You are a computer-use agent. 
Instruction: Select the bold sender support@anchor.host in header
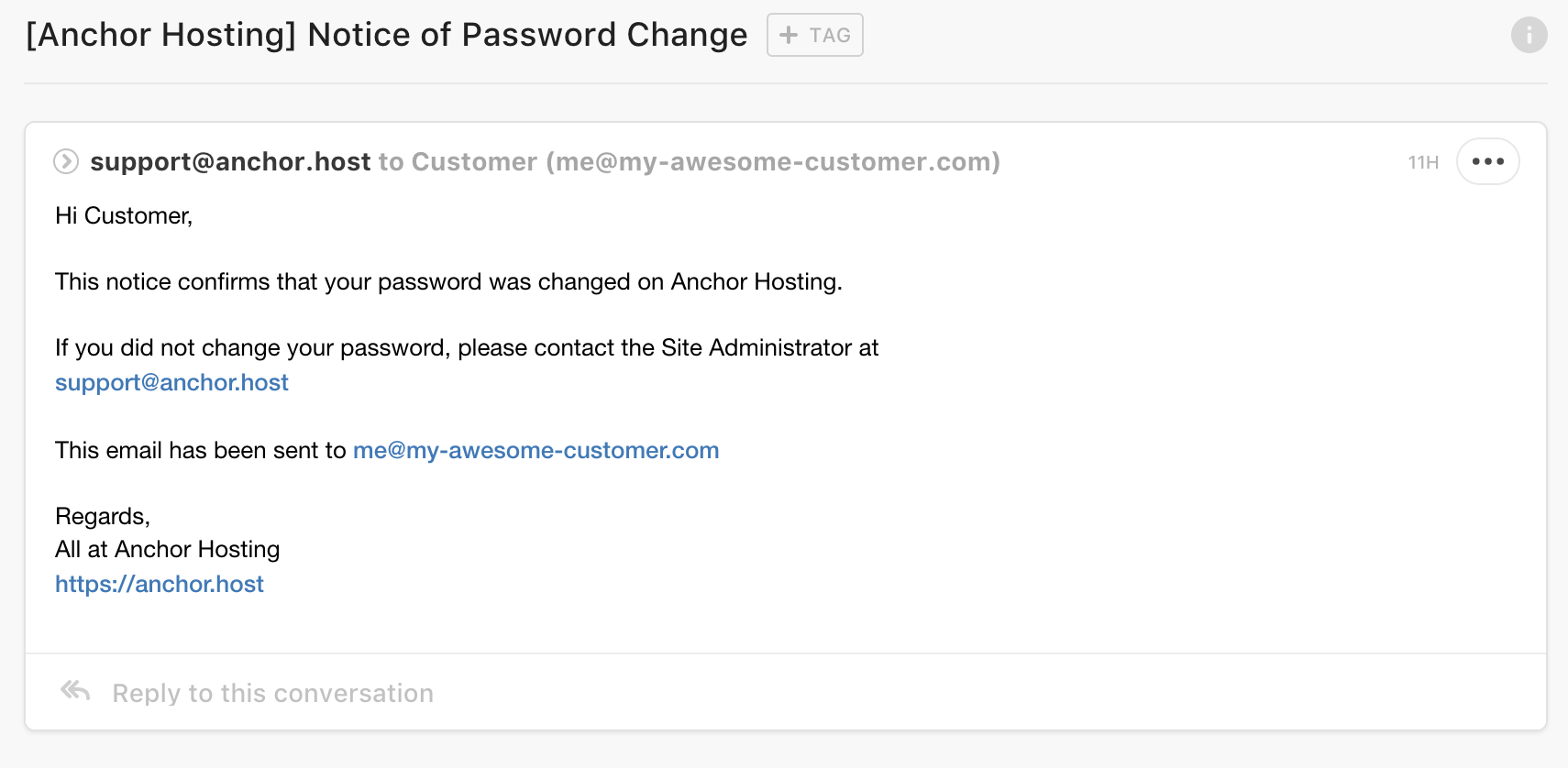[x=230, y=161]
